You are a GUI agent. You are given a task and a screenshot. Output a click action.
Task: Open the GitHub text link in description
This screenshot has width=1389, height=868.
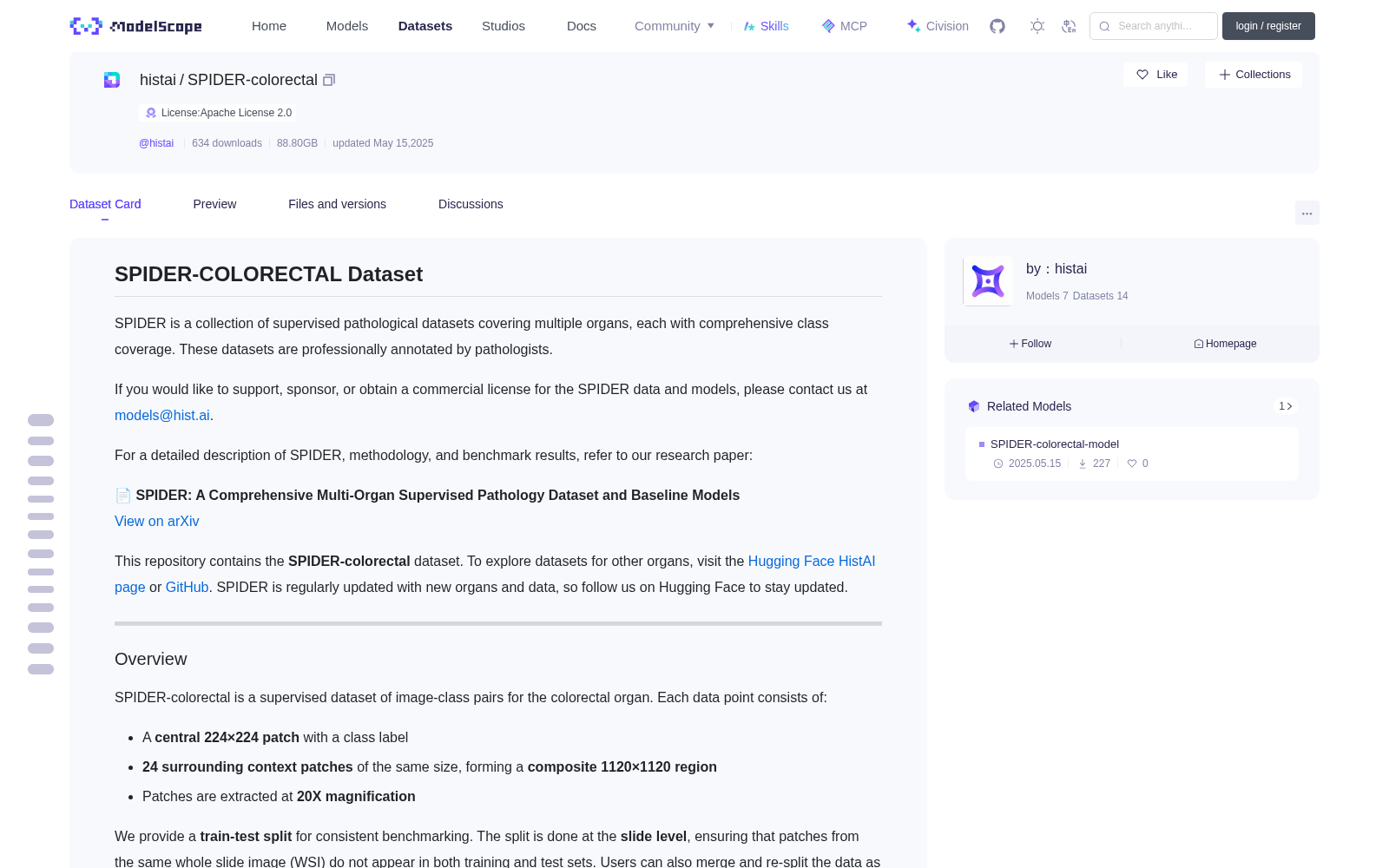tap(188, 587)
